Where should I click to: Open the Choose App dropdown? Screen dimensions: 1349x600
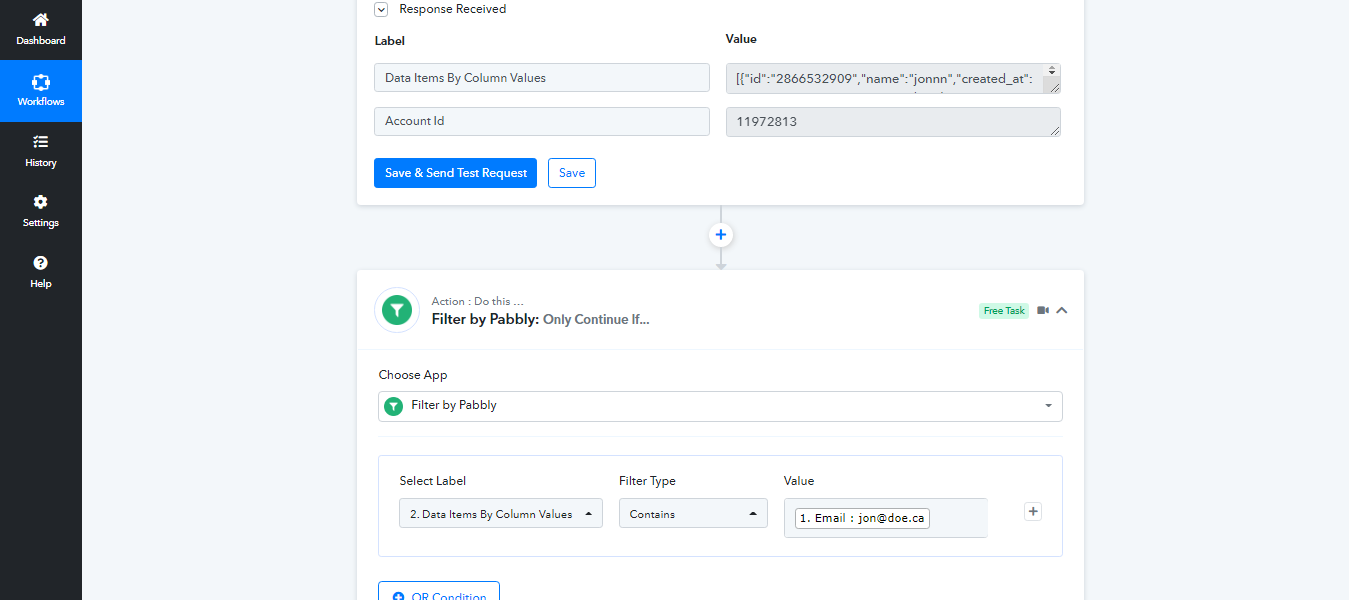pos(720,406)
